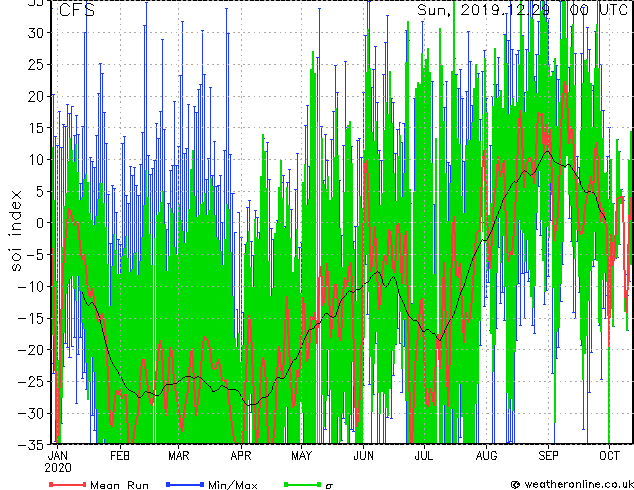Screen dimensions: 634x490
Task: Click the red Mean Run legend line
Action: point(68,484)
